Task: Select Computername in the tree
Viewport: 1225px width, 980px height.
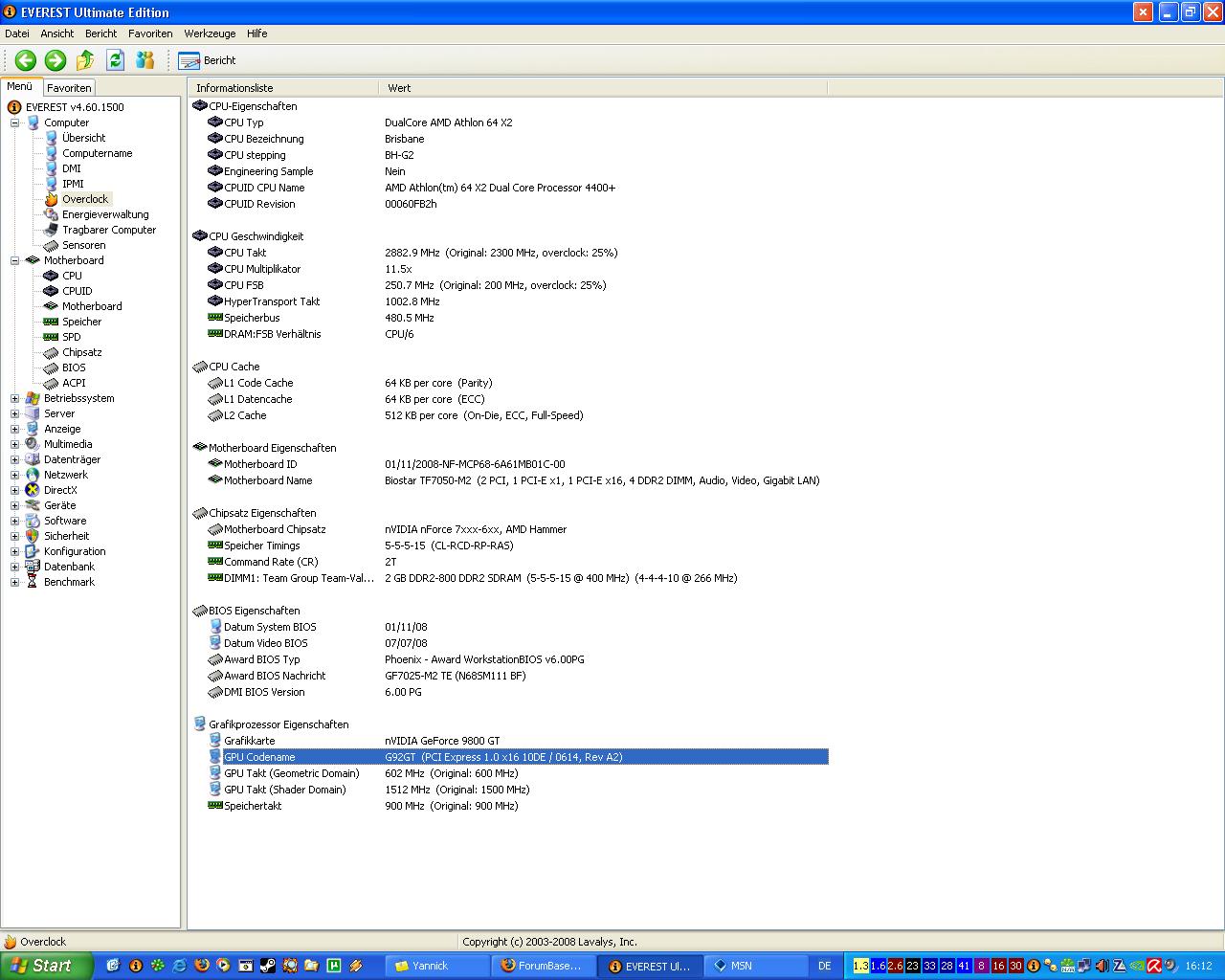Action: (x=97, y=153)
